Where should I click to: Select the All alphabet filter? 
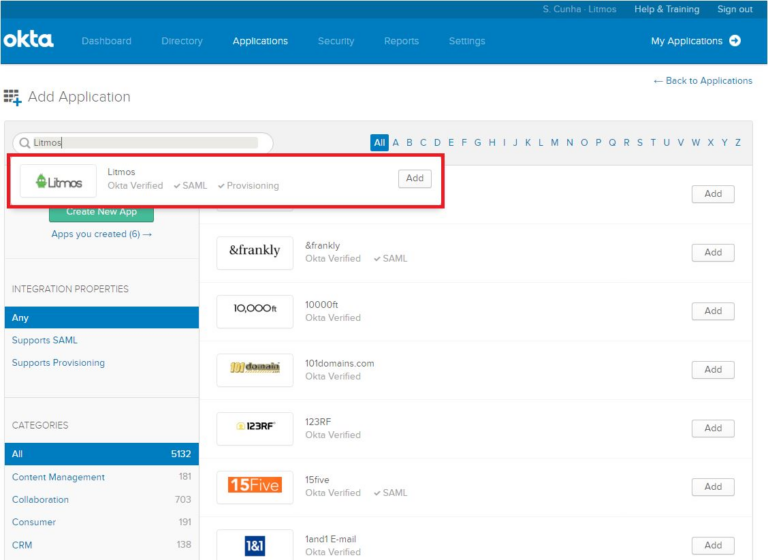379,143
